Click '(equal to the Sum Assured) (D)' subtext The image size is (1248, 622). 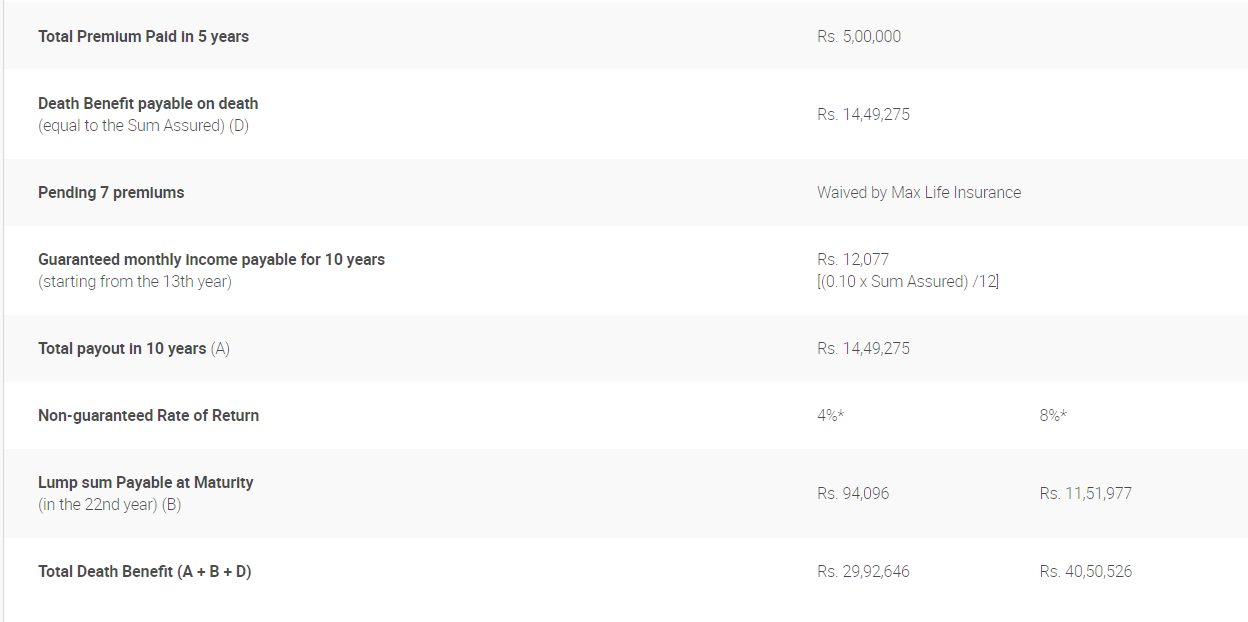coord(143,126)
